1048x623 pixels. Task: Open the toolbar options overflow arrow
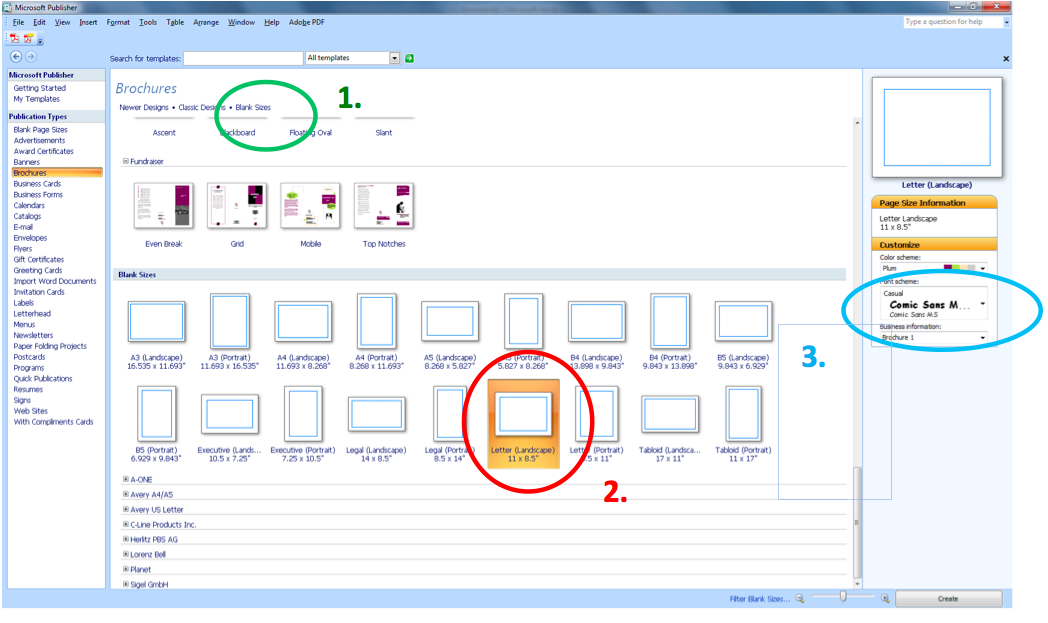41,40
